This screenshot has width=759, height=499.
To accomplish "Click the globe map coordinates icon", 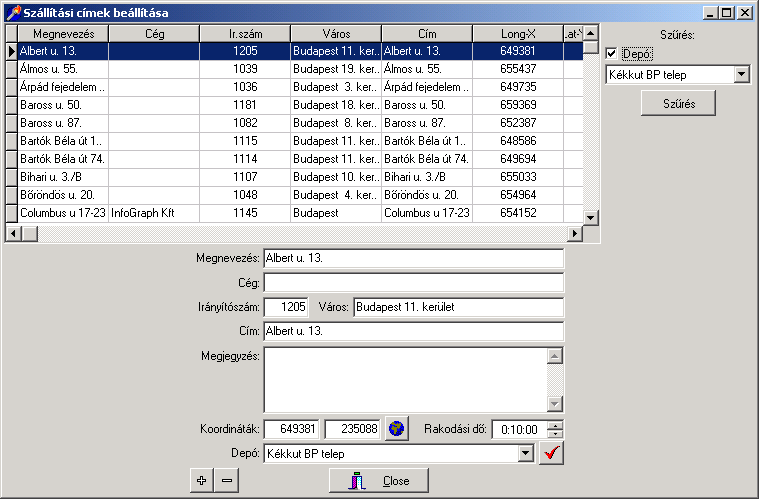I will 398,428.
